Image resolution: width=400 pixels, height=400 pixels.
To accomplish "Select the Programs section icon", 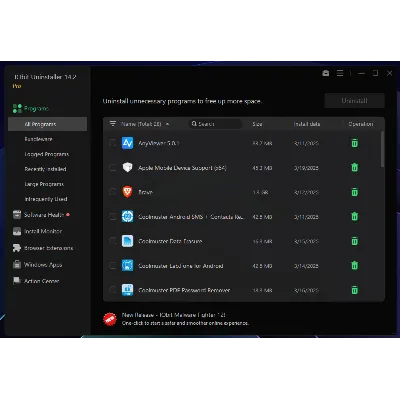I will (x=17, y=108).
